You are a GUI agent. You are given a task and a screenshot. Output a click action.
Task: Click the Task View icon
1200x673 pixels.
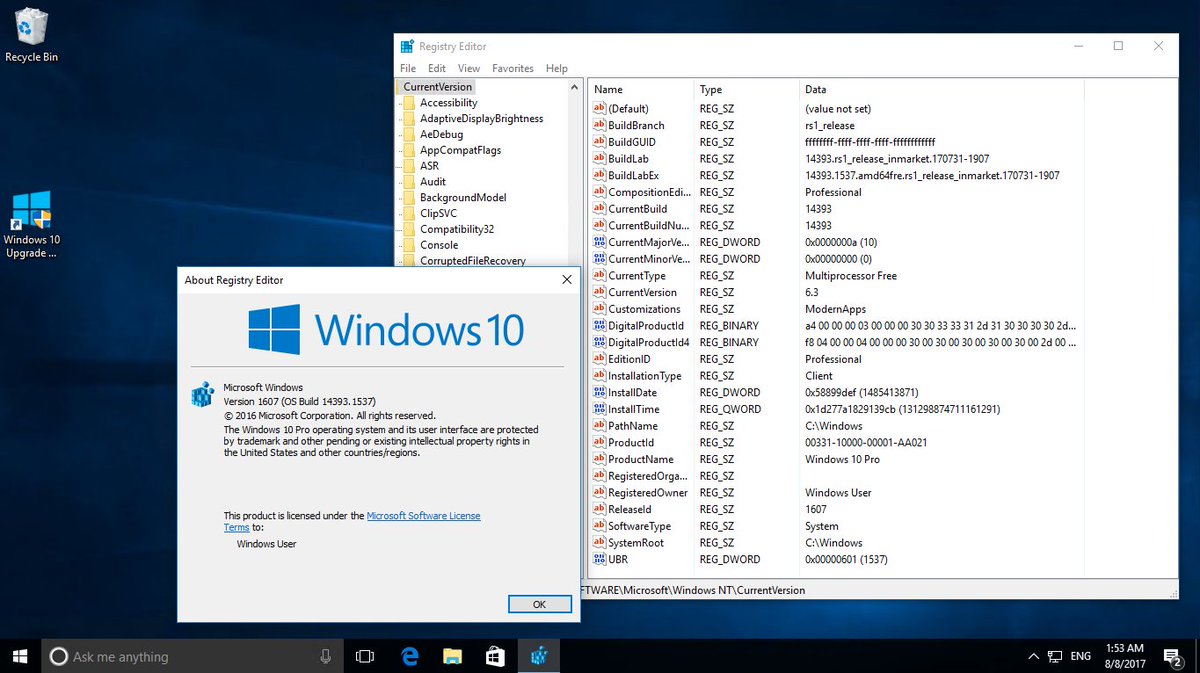364,655
